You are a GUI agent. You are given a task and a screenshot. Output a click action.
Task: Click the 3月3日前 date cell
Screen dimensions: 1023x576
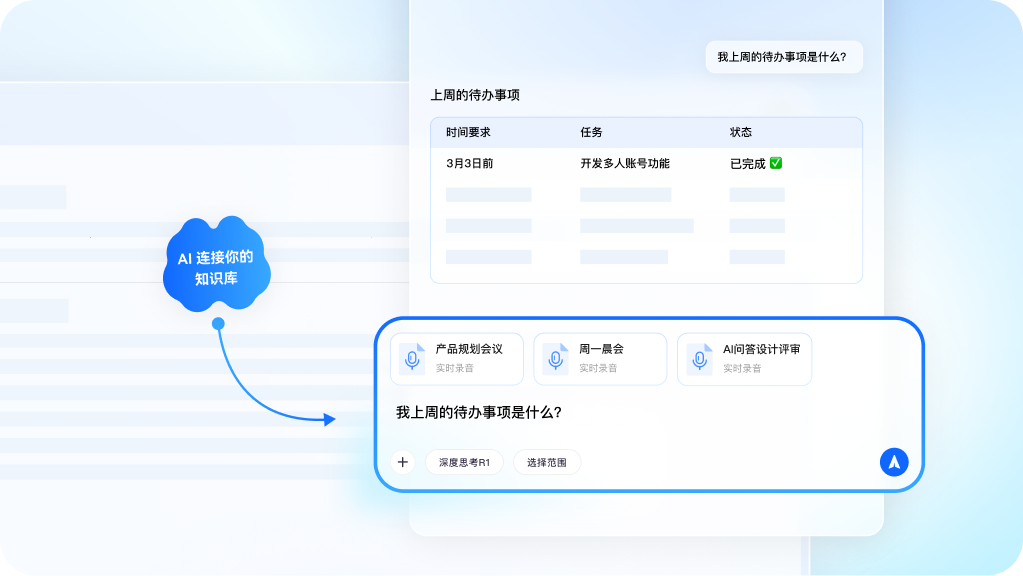coord(471,163)
